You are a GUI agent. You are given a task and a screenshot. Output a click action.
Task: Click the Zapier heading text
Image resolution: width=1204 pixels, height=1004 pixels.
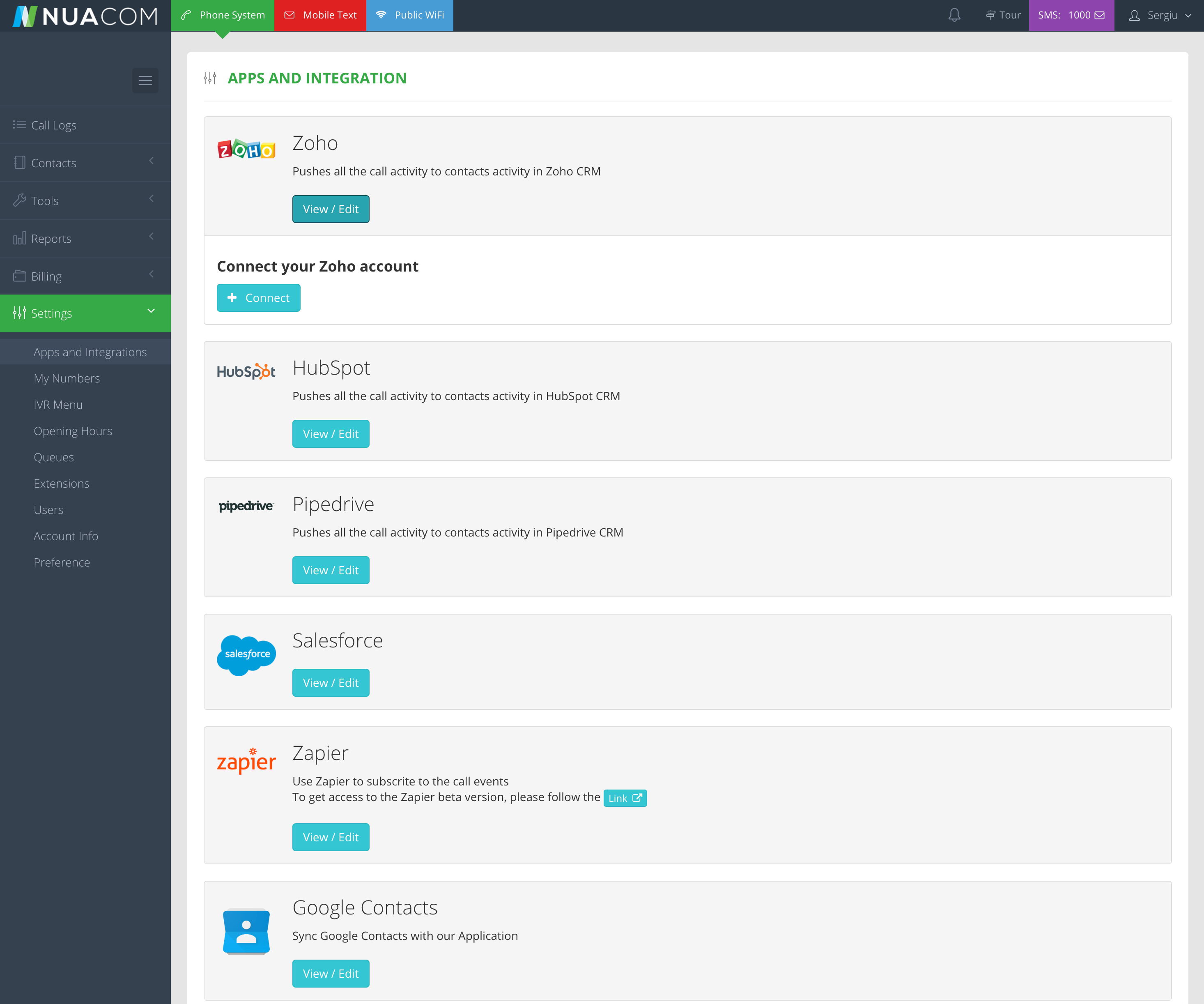320,753
